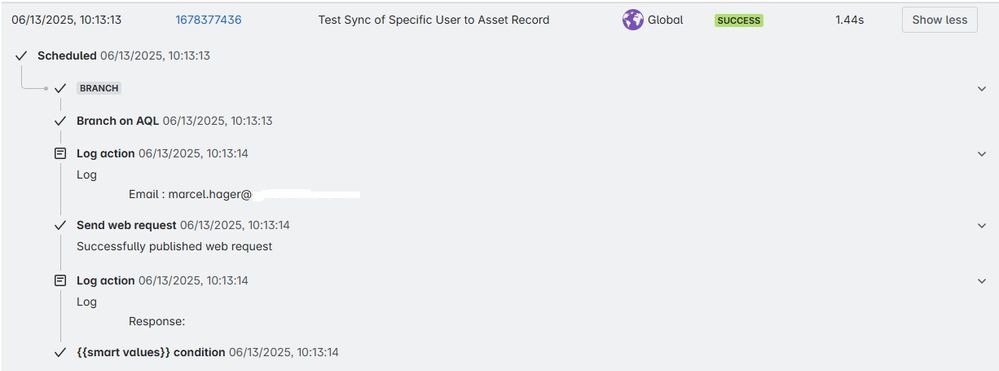Click the checkmark beside Send web request
Viewport: 999px width, 371px height.
tap(61, 226)
